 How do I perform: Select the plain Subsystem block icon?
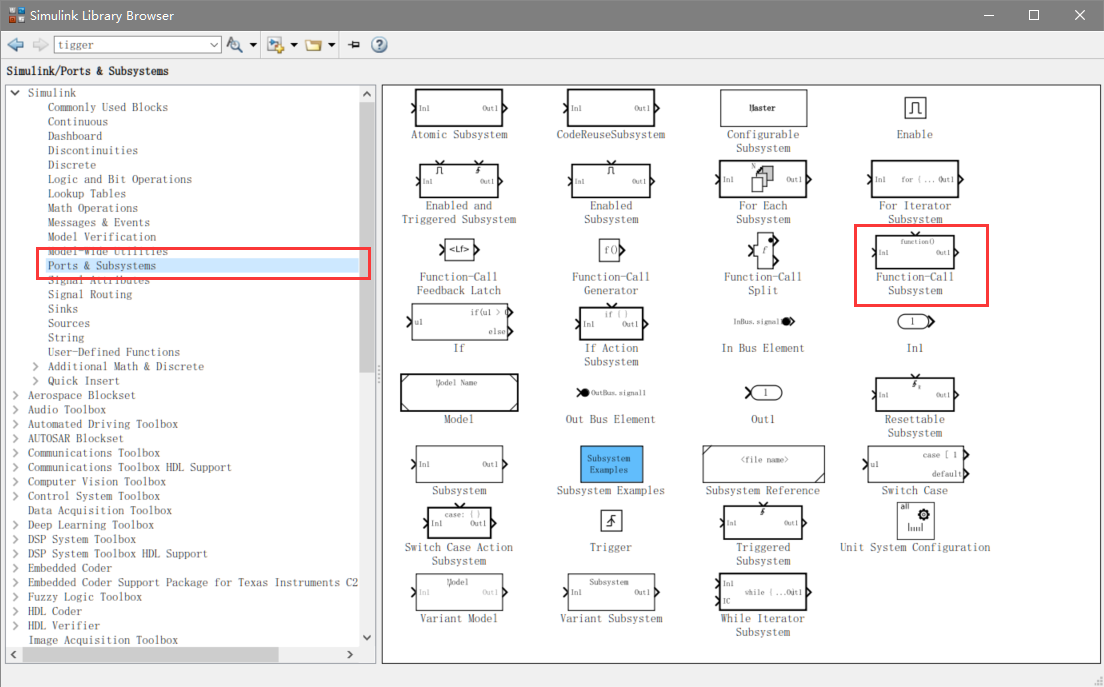click(459, 464)
